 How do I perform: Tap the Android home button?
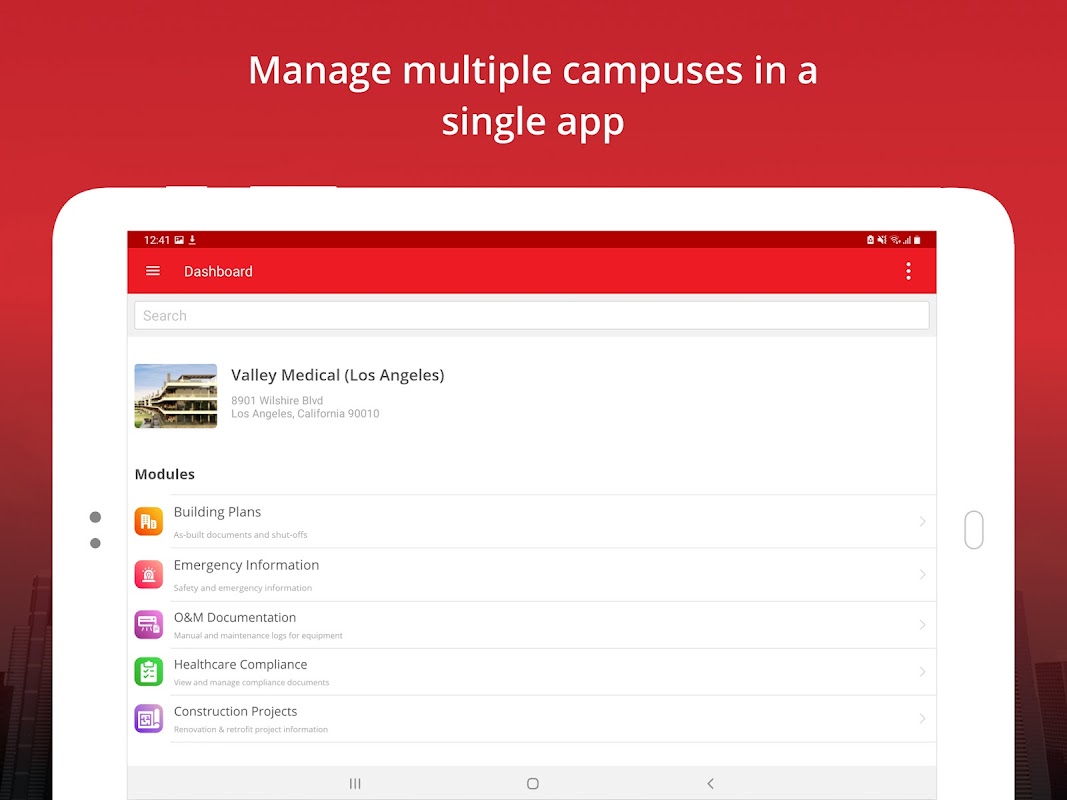[x=533, y=784]
